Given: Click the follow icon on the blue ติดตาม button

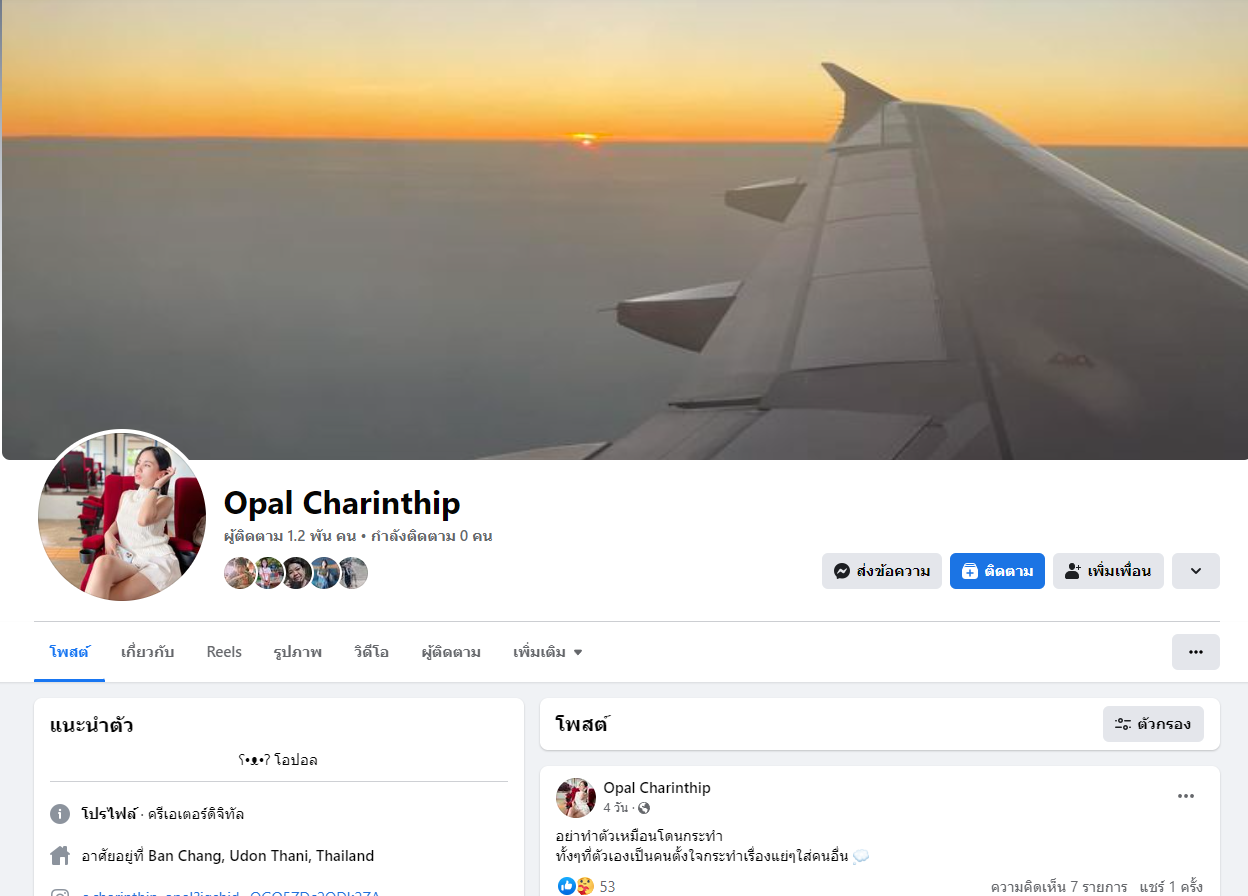Looking at the screenshot, I should click(969, 571).
